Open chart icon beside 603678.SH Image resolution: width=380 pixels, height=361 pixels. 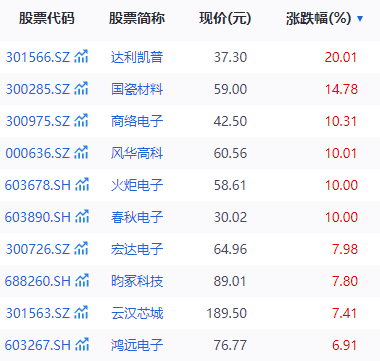82,184
